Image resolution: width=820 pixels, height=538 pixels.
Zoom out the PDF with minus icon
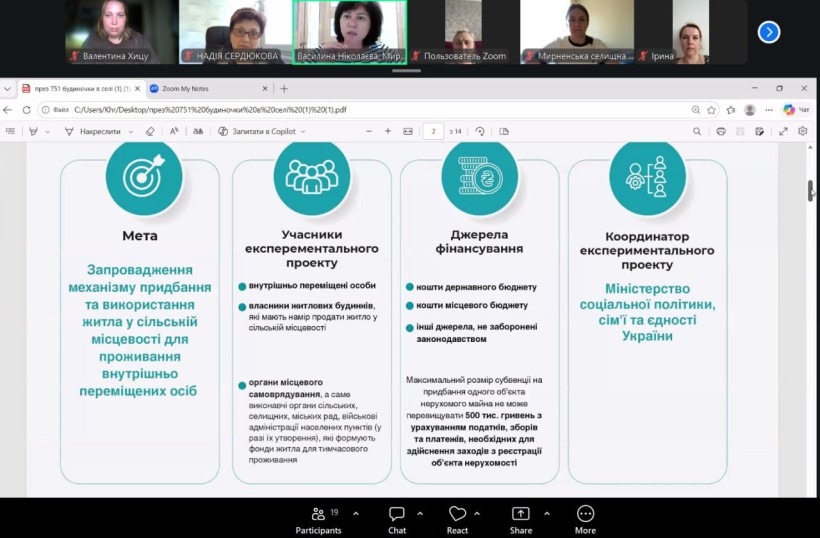[x=369, y=132]
